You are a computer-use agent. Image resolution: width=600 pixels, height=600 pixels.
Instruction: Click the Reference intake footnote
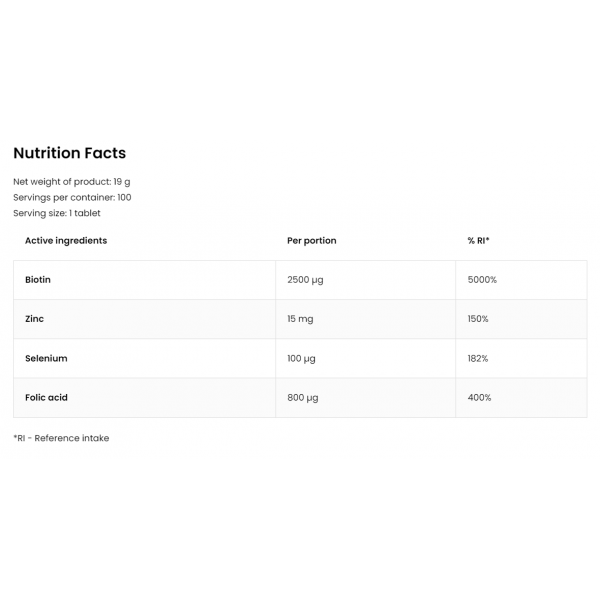[x=61, y=438]
